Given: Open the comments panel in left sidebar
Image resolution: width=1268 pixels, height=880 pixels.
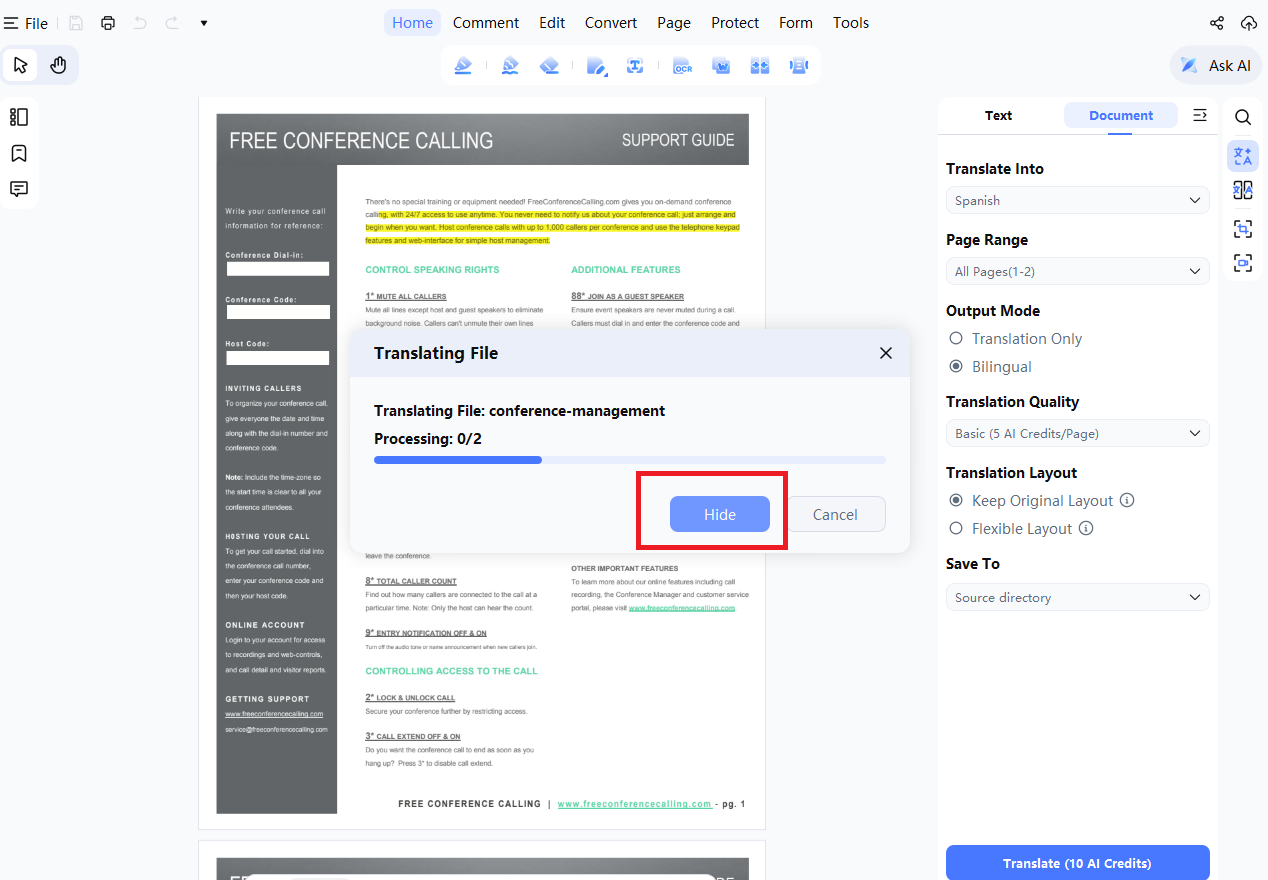Looking at the screenshot, I should (19, 189).
